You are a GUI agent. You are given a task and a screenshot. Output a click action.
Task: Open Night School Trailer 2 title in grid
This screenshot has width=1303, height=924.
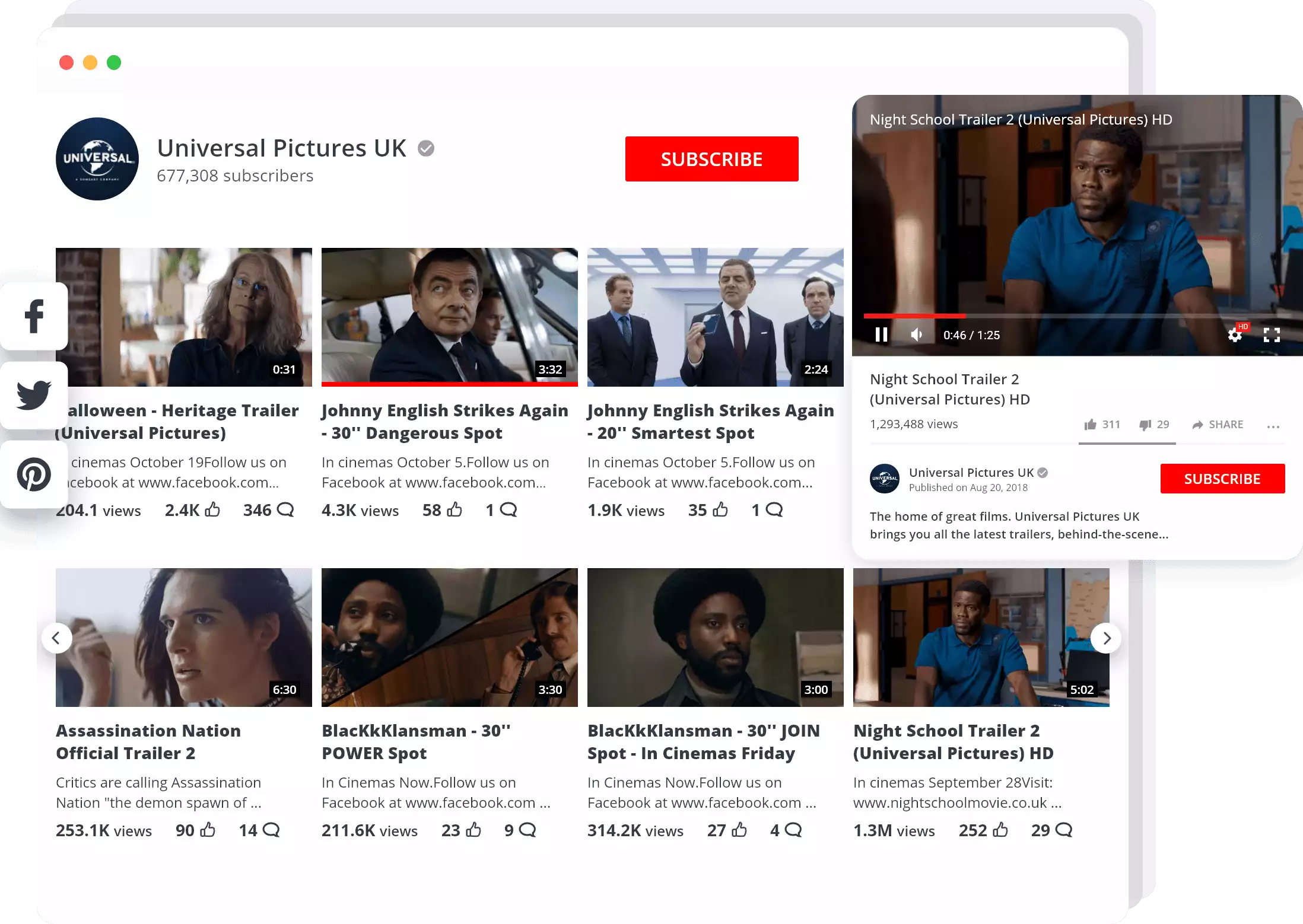(x=954, y=742)
